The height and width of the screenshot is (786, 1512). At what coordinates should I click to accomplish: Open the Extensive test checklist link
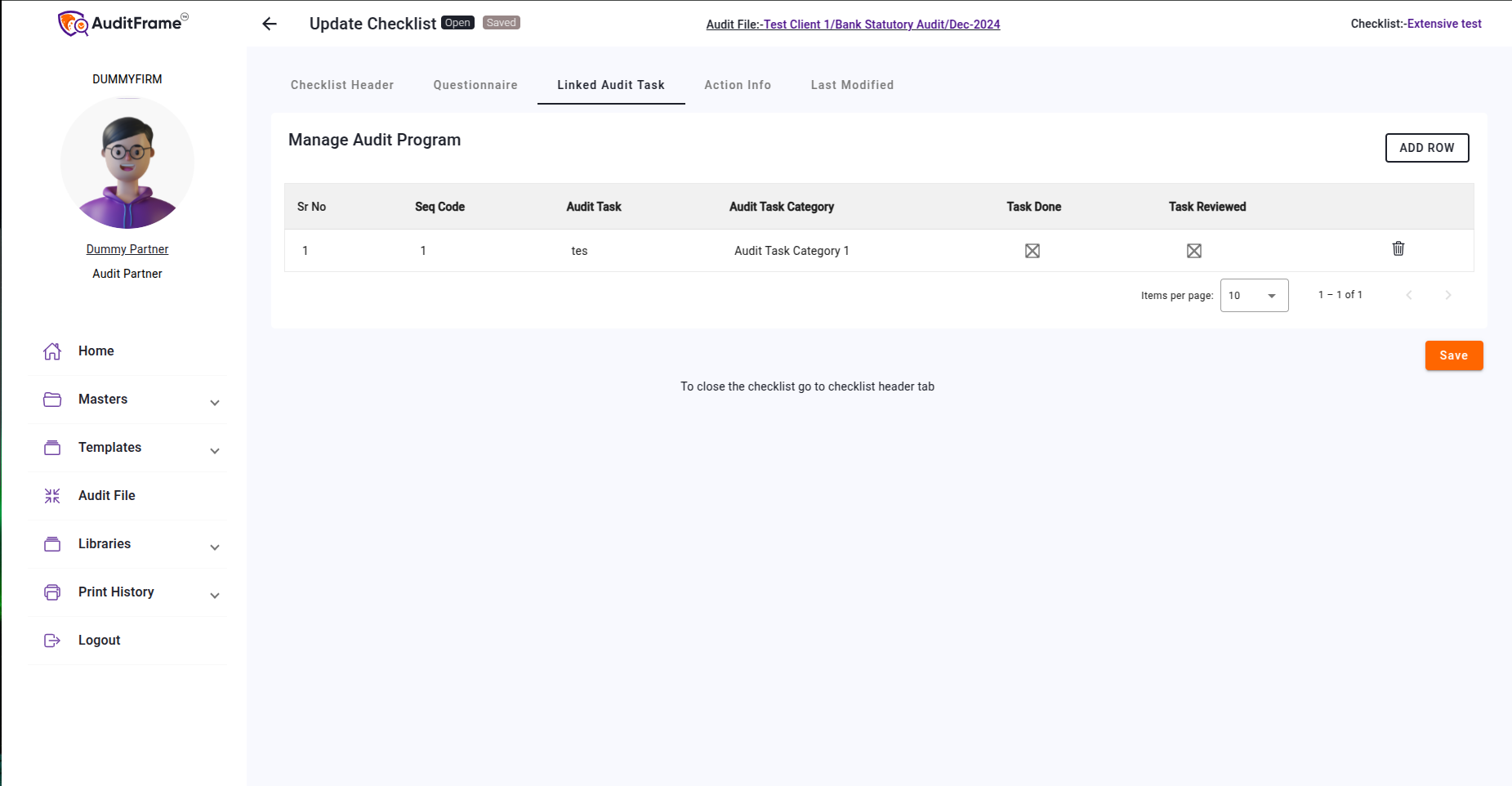[x=1444, y=24]
